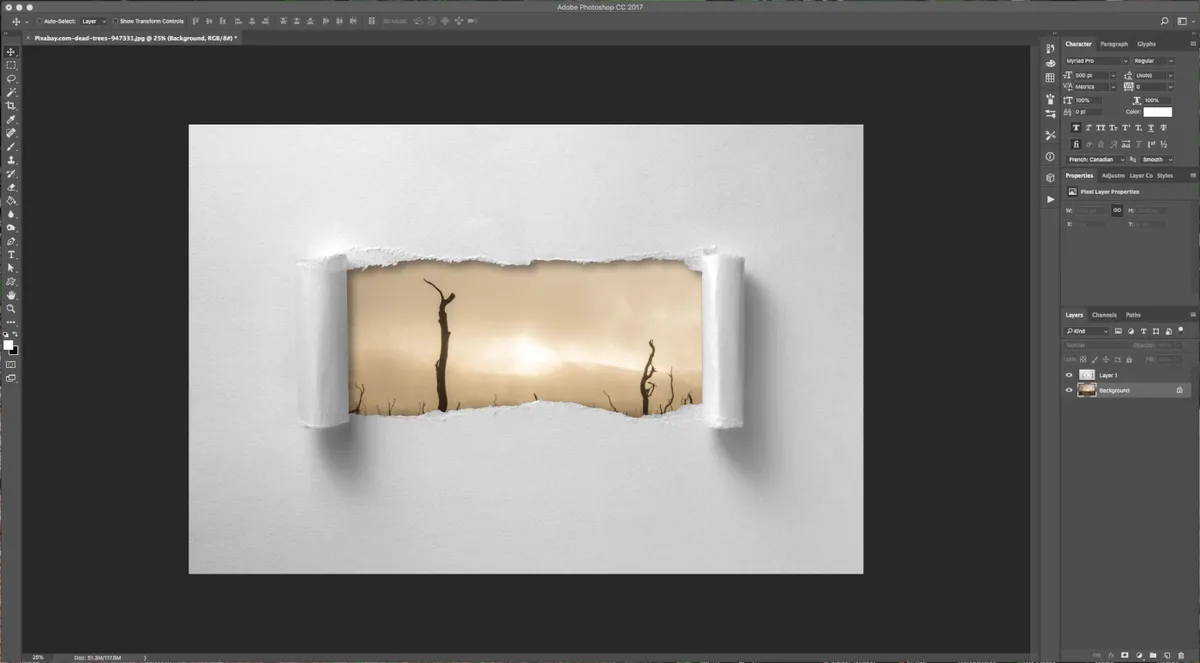Viewport: 1200px width, 663px height.
Task: Open the Myriad Pro font family dropdown
Action: click(x=1097, y=61)
